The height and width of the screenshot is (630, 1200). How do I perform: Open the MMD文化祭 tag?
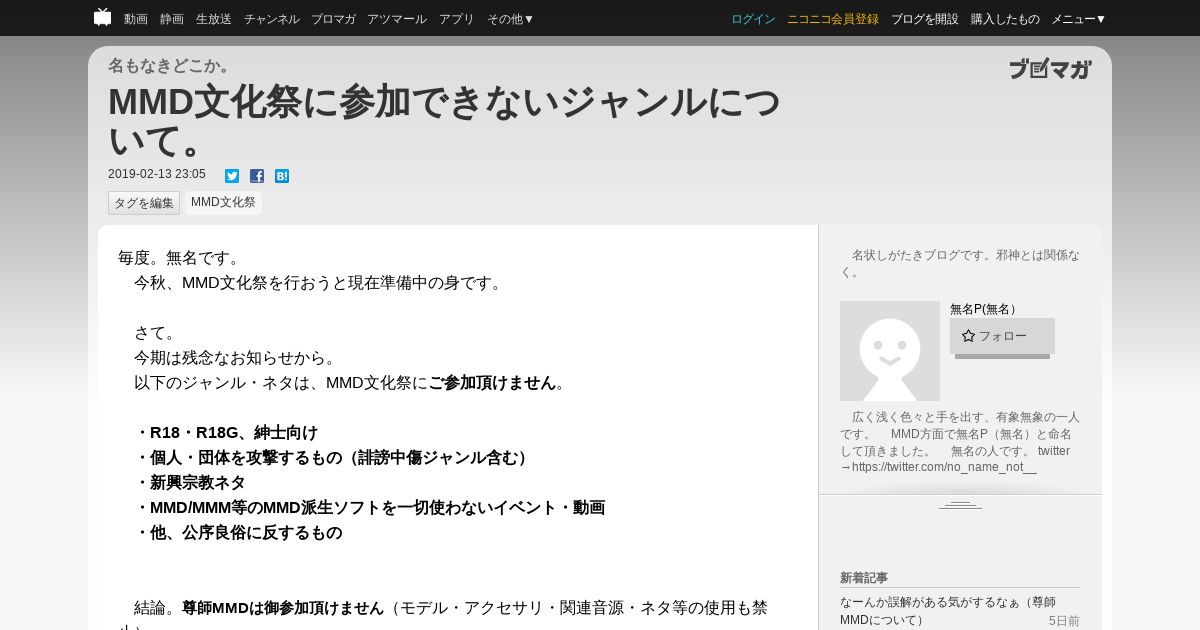[223, 203]
